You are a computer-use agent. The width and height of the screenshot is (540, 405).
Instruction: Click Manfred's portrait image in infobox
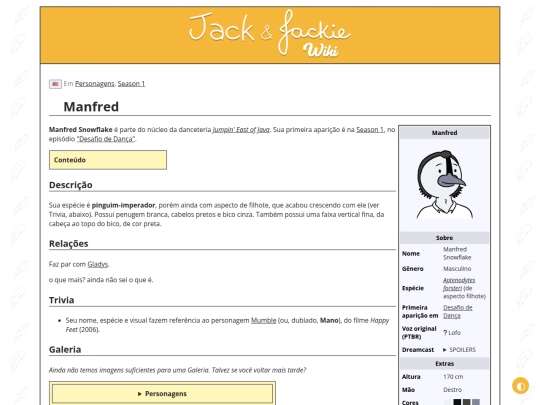coord(444,185)
